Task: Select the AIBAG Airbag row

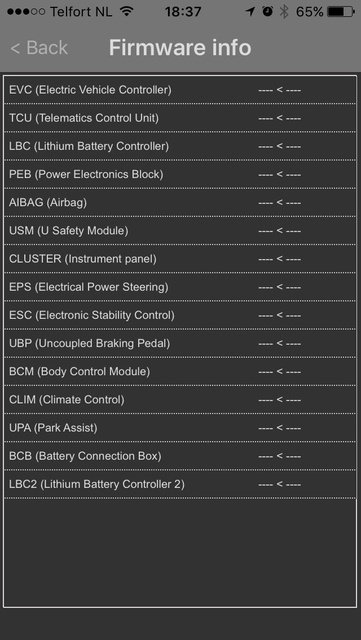Action: point(180,202)
